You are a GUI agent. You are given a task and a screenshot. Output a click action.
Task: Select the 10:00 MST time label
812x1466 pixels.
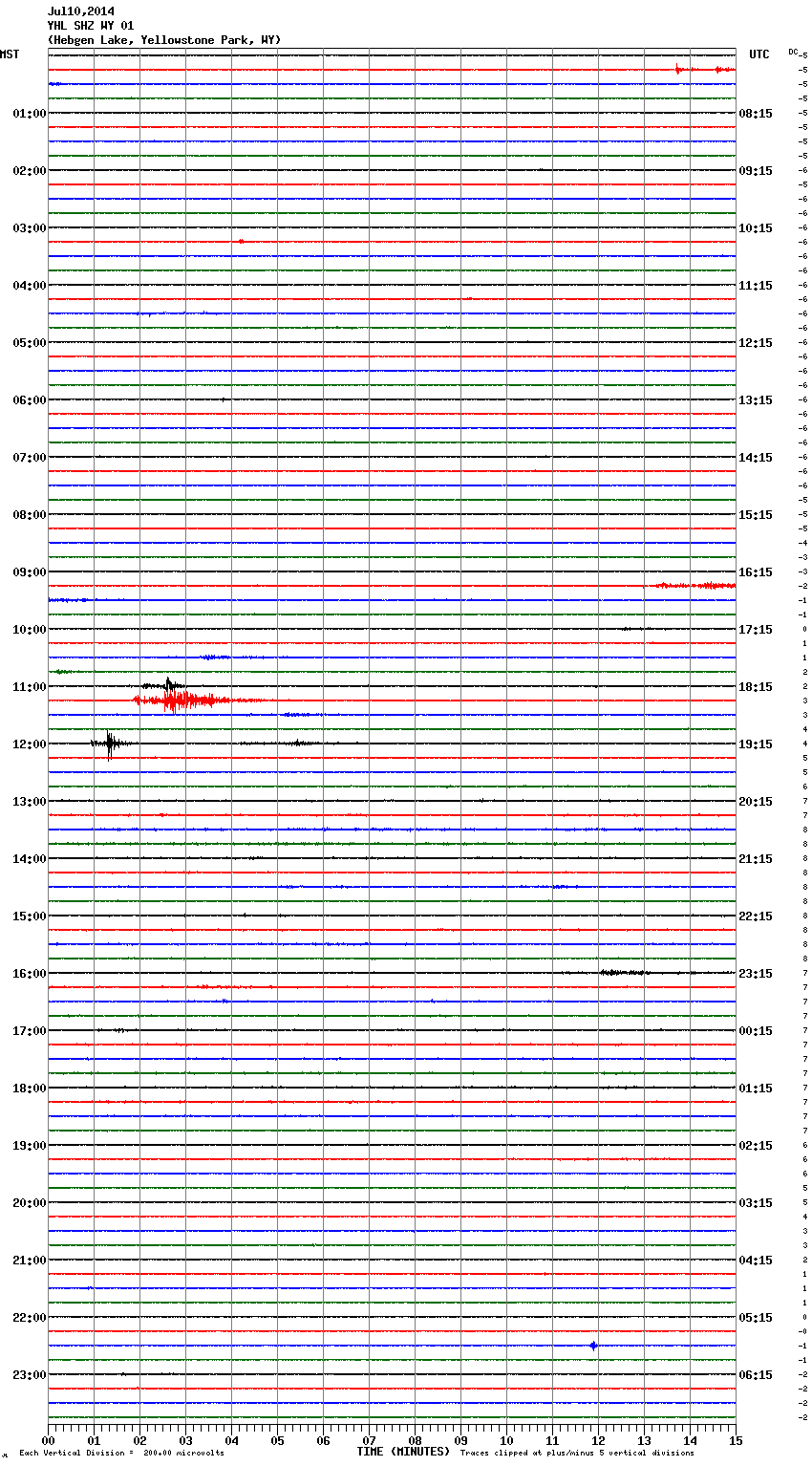click(30, 630)
